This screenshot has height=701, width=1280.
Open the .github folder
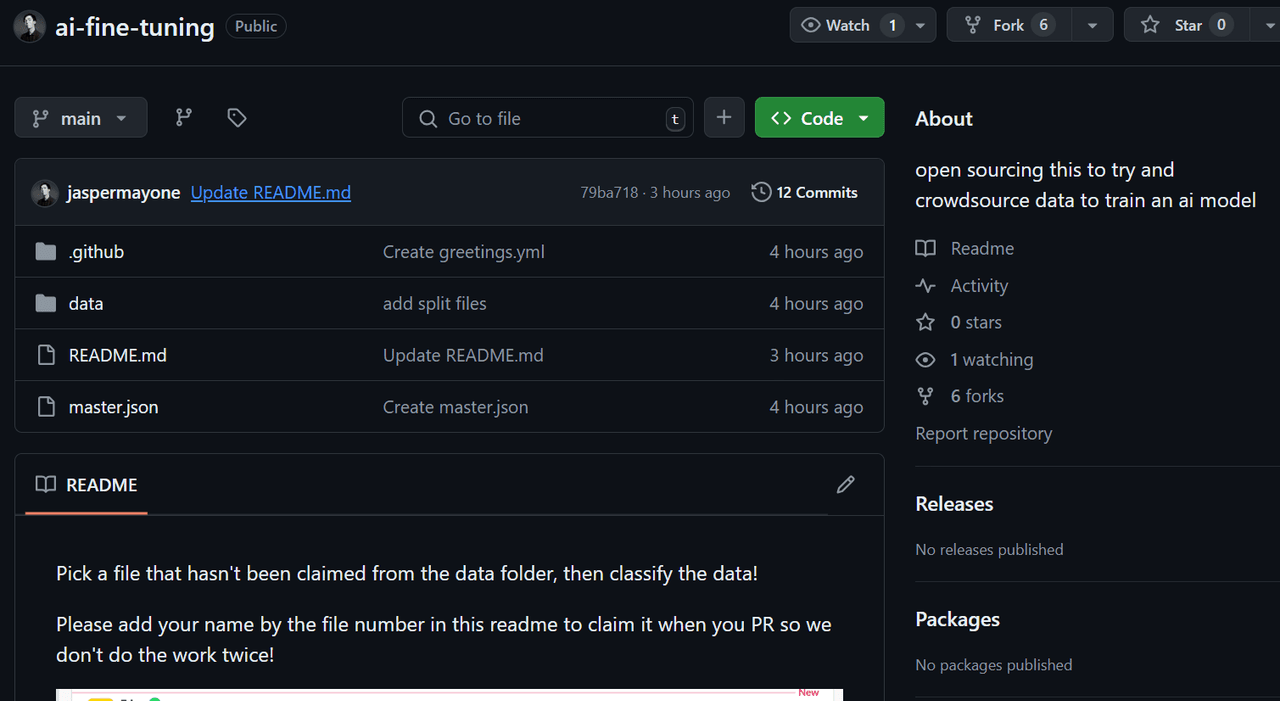[x=96, y=252]
